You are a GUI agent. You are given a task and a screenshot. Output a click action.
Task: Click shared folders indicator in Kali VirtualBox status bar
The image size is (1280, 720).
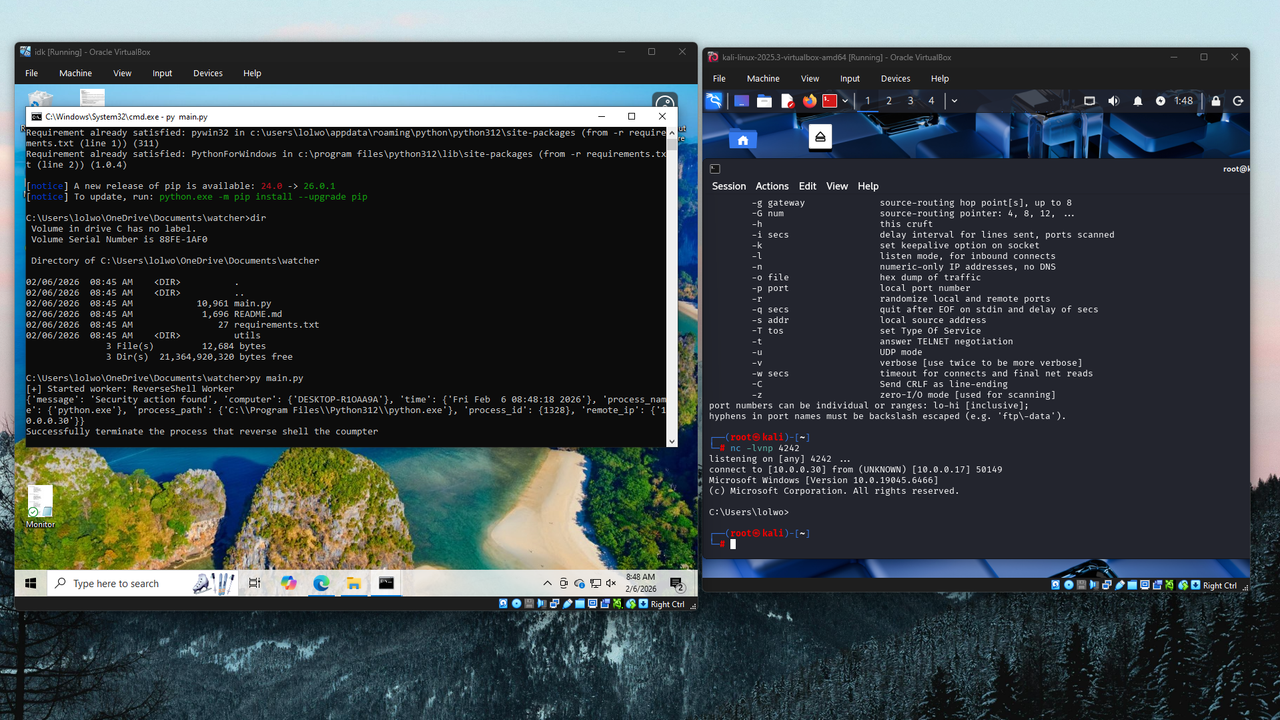[1132, 585]
